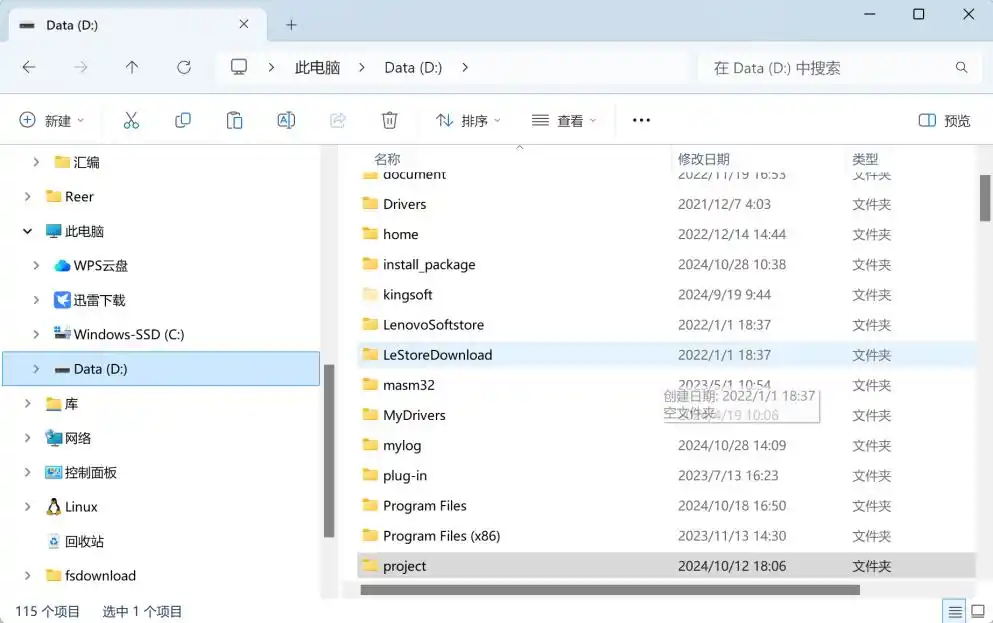Select the plug-in folder
The width and height of the screenshot is (993, 623).
[405, 475]
